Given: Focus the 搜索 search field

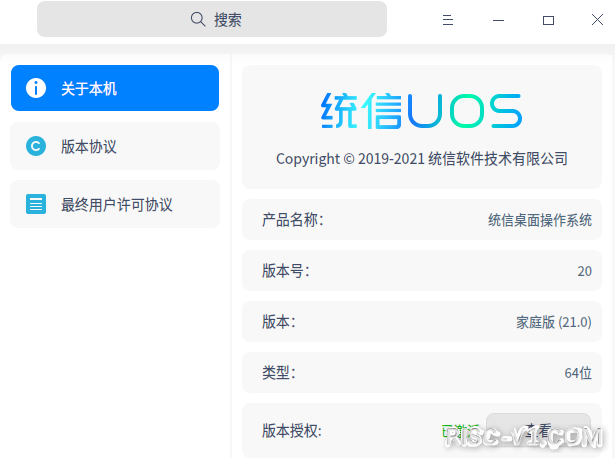Looking at the screenshot, I should 212,19.
